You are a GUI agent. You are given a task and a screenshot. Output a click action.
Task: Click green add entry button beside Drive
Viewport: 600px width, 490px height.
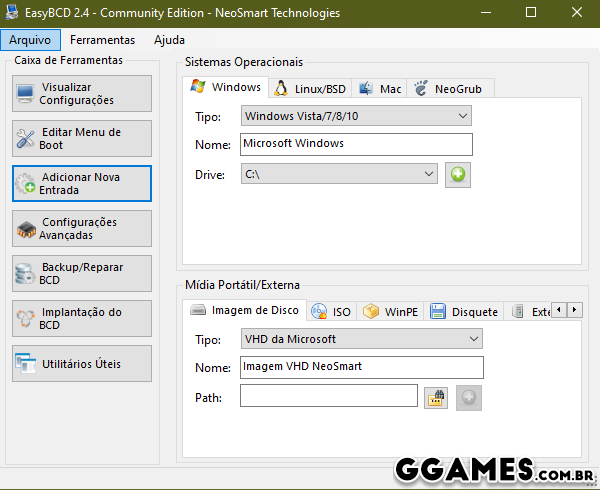(x=459, y=174)
